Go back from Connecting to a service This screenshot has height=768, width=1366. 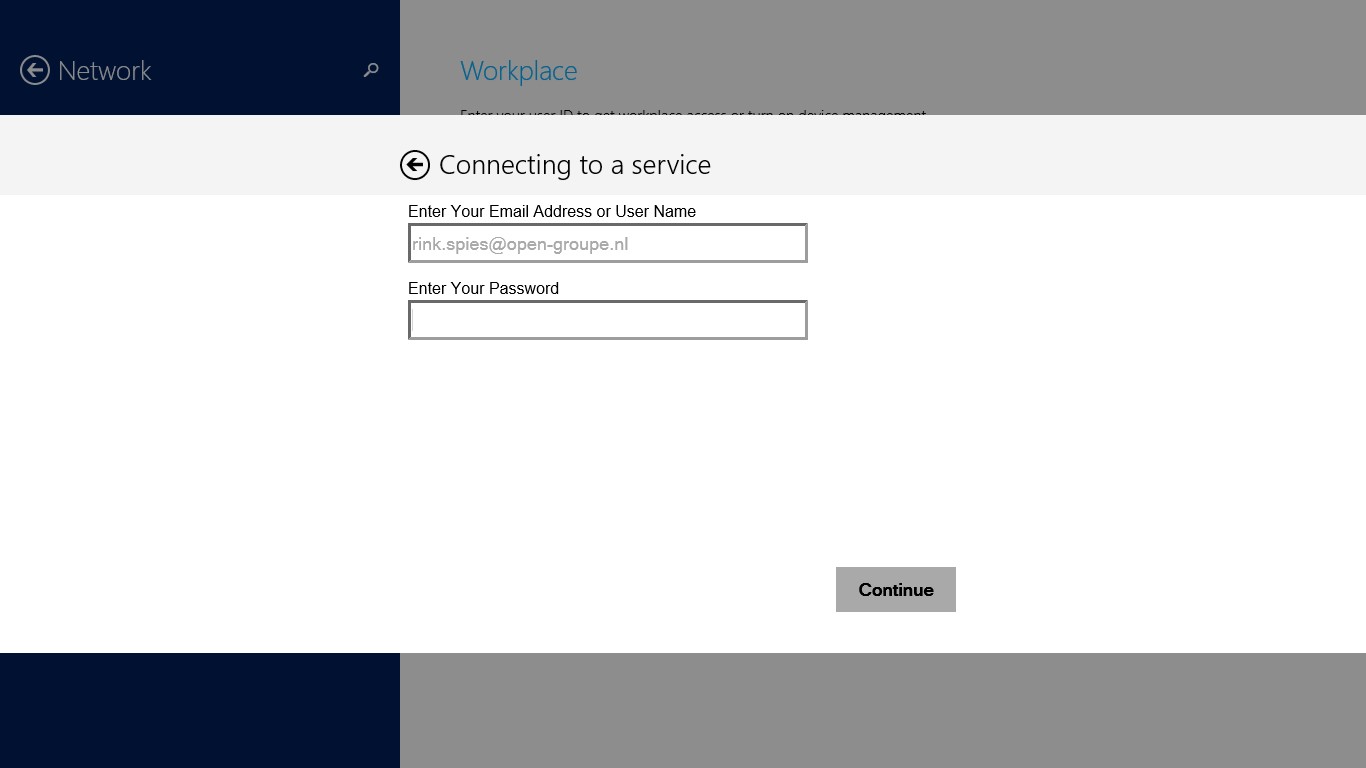pos(415,165)
